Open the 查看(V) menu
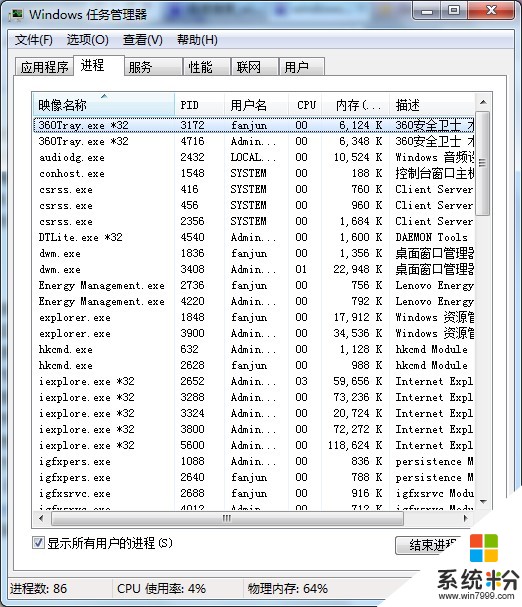 coord(143,39)
